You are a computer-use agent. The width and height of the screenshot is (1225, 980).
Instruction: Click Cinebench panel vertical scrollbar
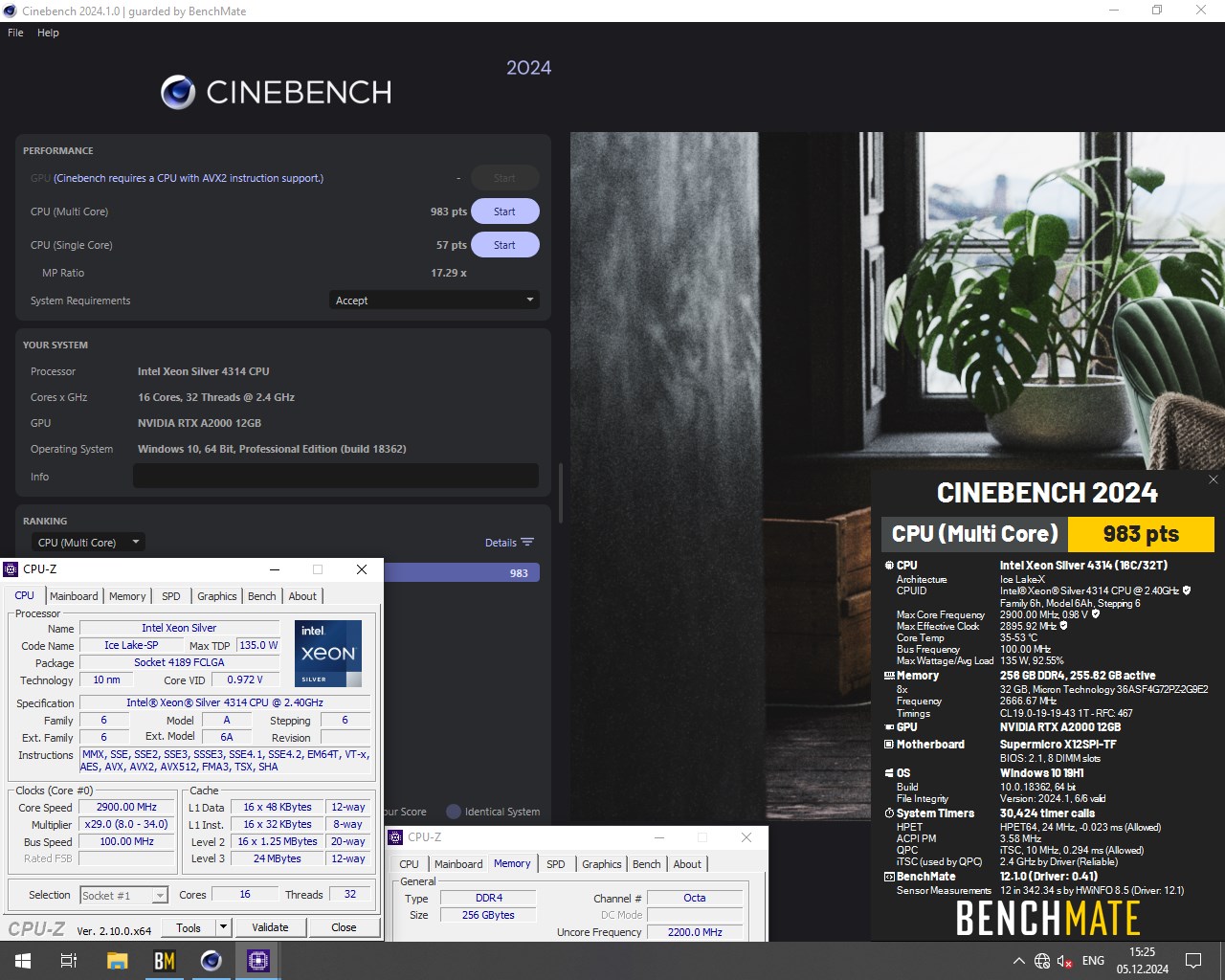560,493
